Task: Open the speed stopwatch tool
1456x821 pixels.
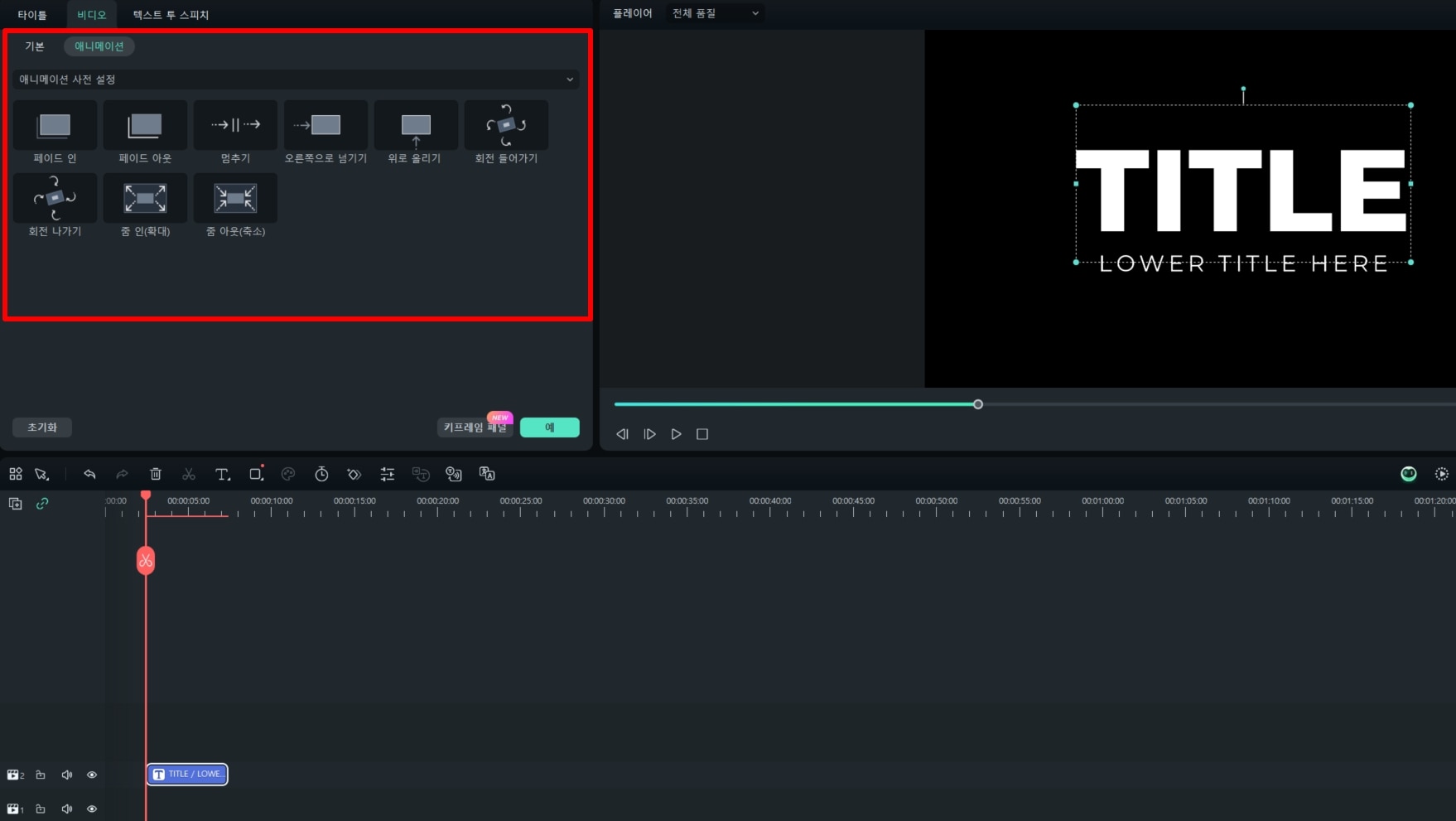Action: pos(321,474)
